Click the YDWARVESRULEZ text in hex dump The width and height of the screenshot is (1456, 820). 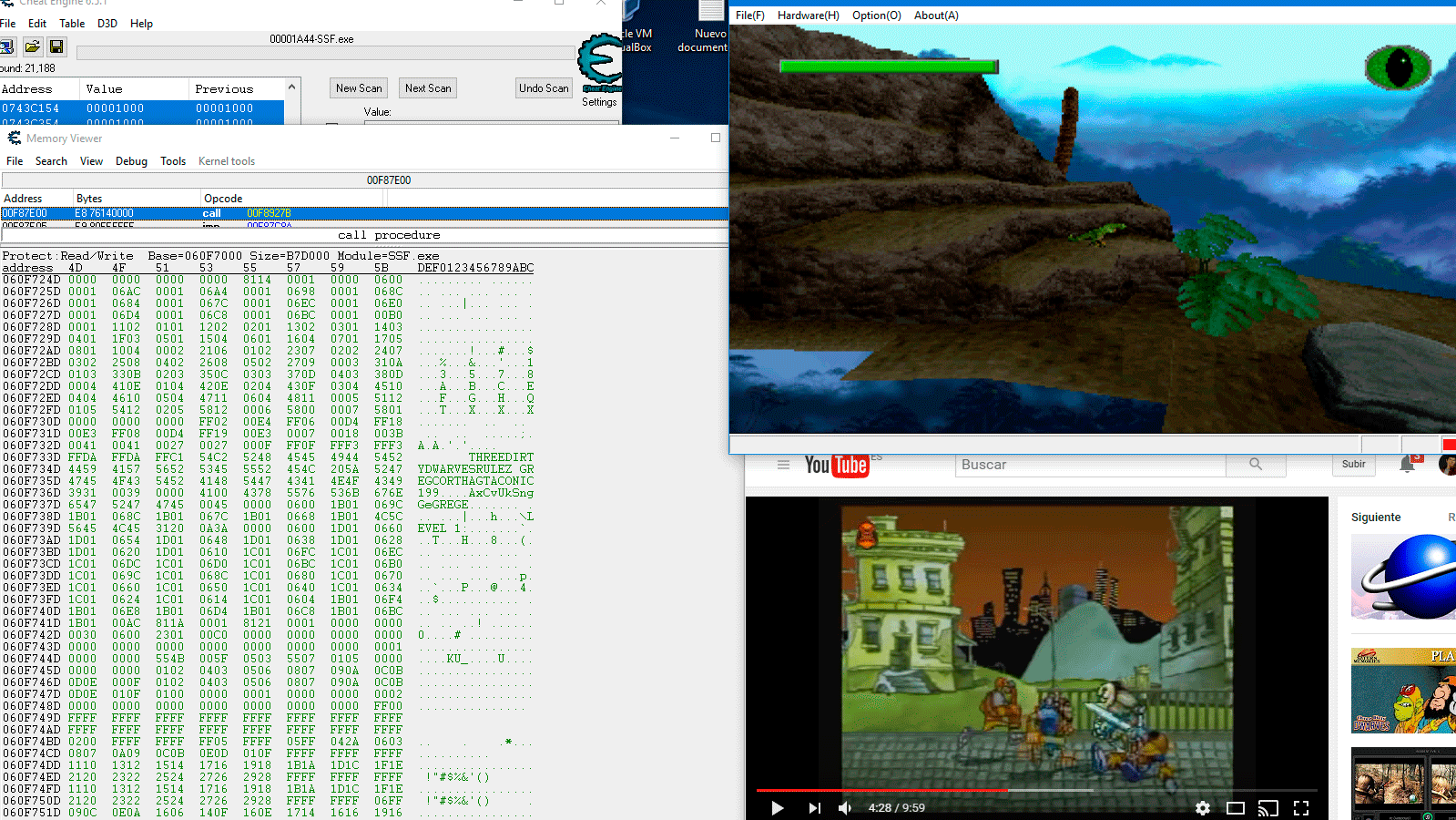point(464,469)
